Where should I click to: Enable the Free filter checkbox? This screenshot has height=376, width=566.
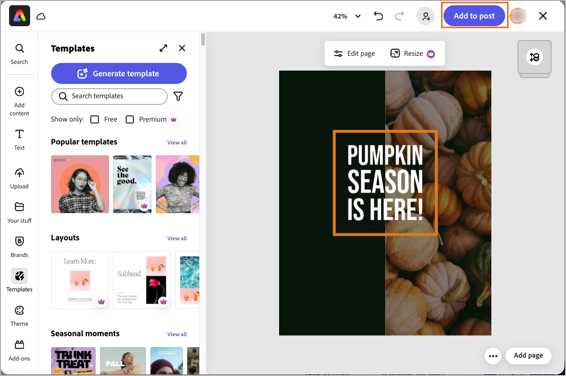click(x=95, y=119)
